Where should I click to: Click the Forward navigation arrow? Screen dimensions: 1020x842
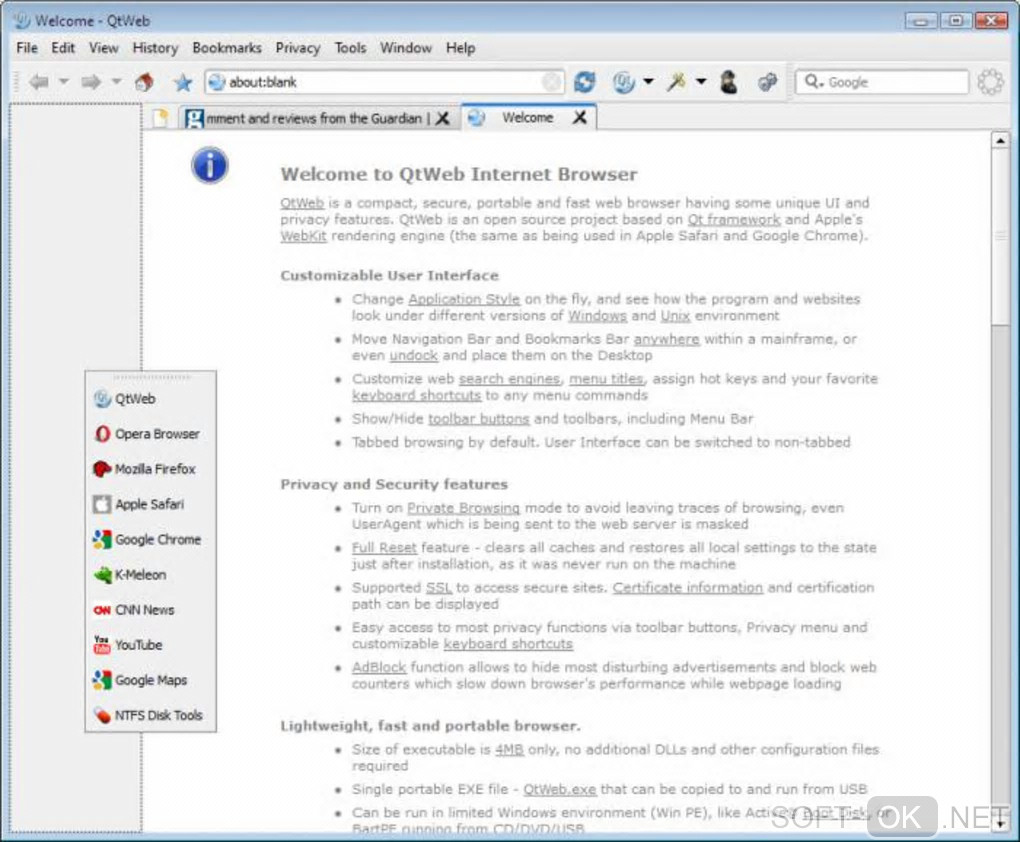click(91, 82)
